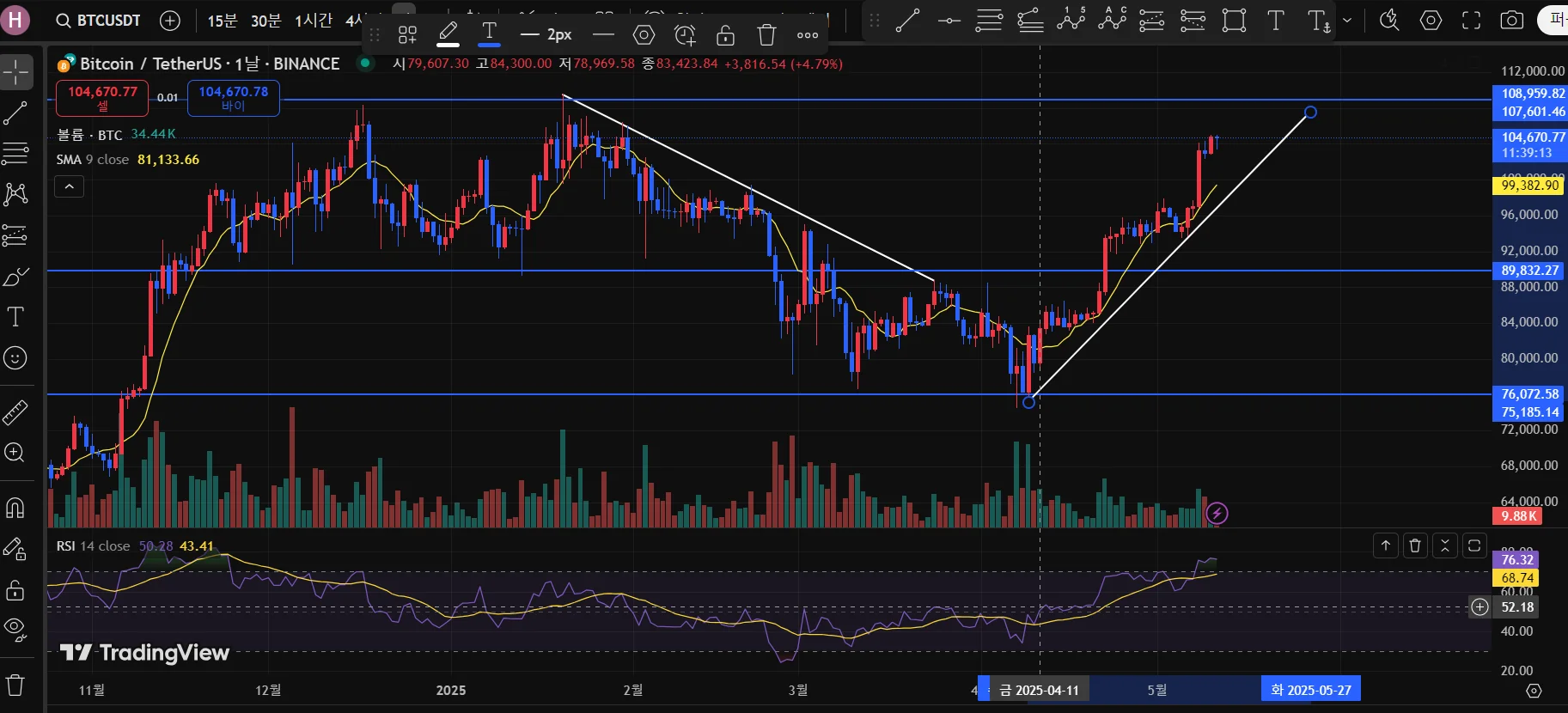Select the XABCD pattern tool in left sidebar
Viewport: 1568px width, 713px height.
click(16, 194)
